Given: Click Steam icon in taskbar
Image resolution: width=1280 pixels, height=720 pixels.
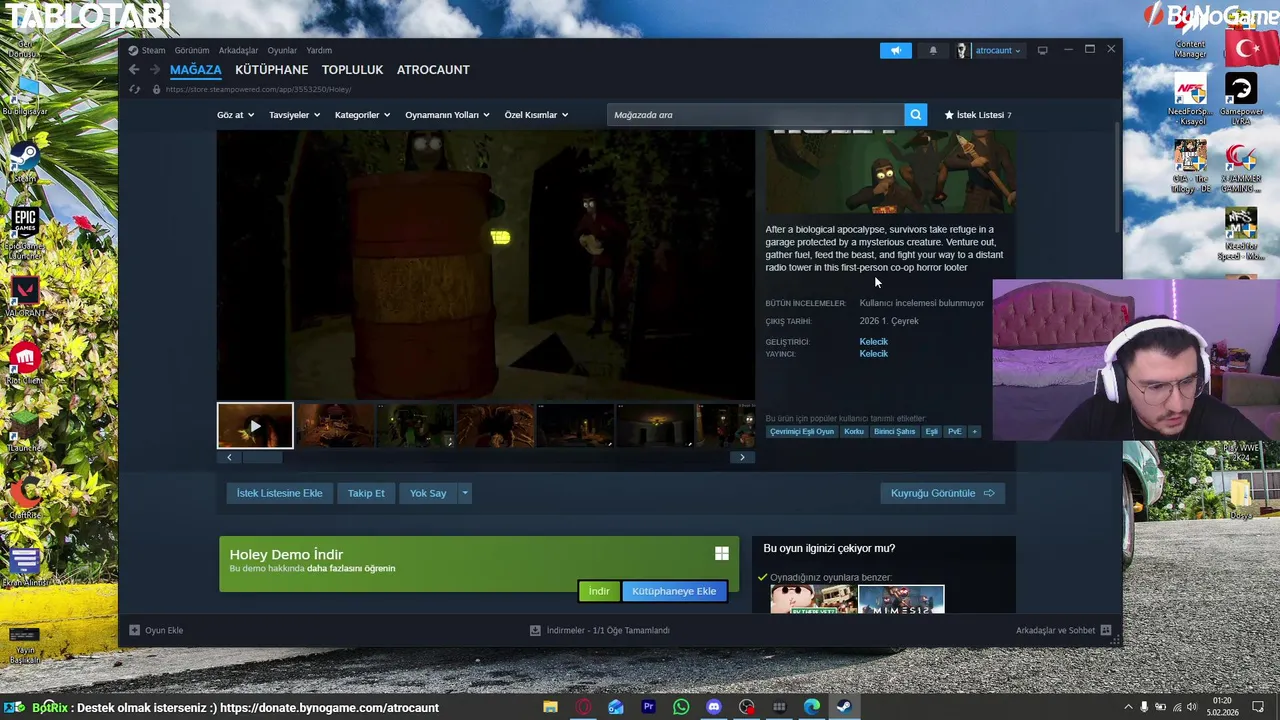Looking at the screenshot, I should pos(844,707).
